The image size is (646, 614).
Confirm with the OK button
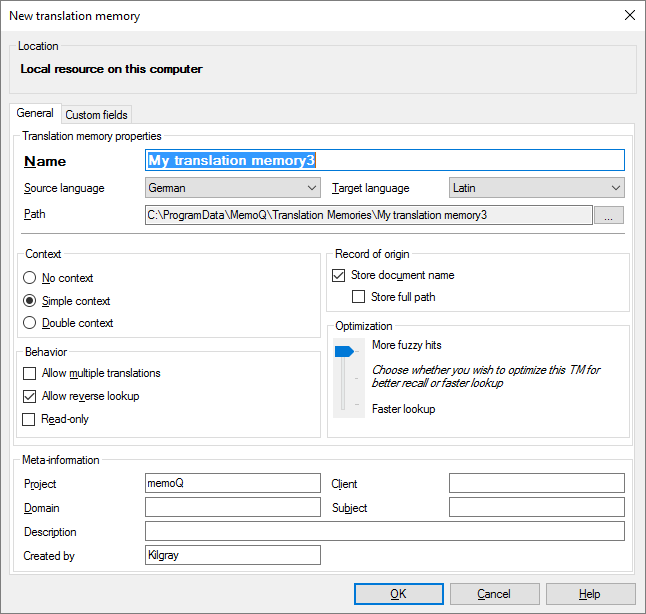coord(399,594)
